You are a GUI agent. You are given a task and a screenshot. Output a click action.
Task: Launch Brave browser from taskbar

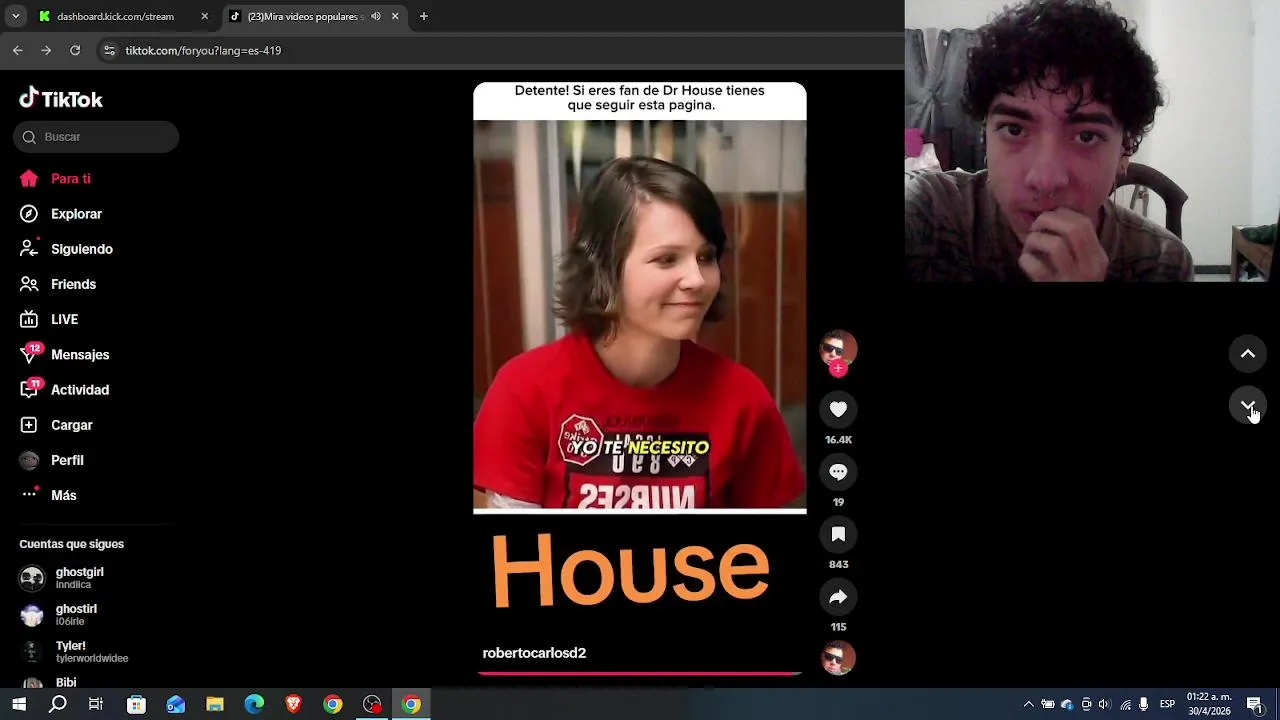click(293, 704)
